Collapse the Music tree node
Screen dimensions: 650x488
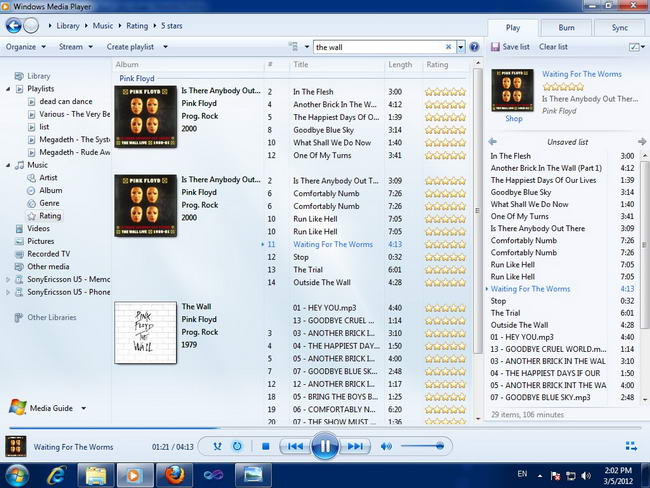click(8, 165)
